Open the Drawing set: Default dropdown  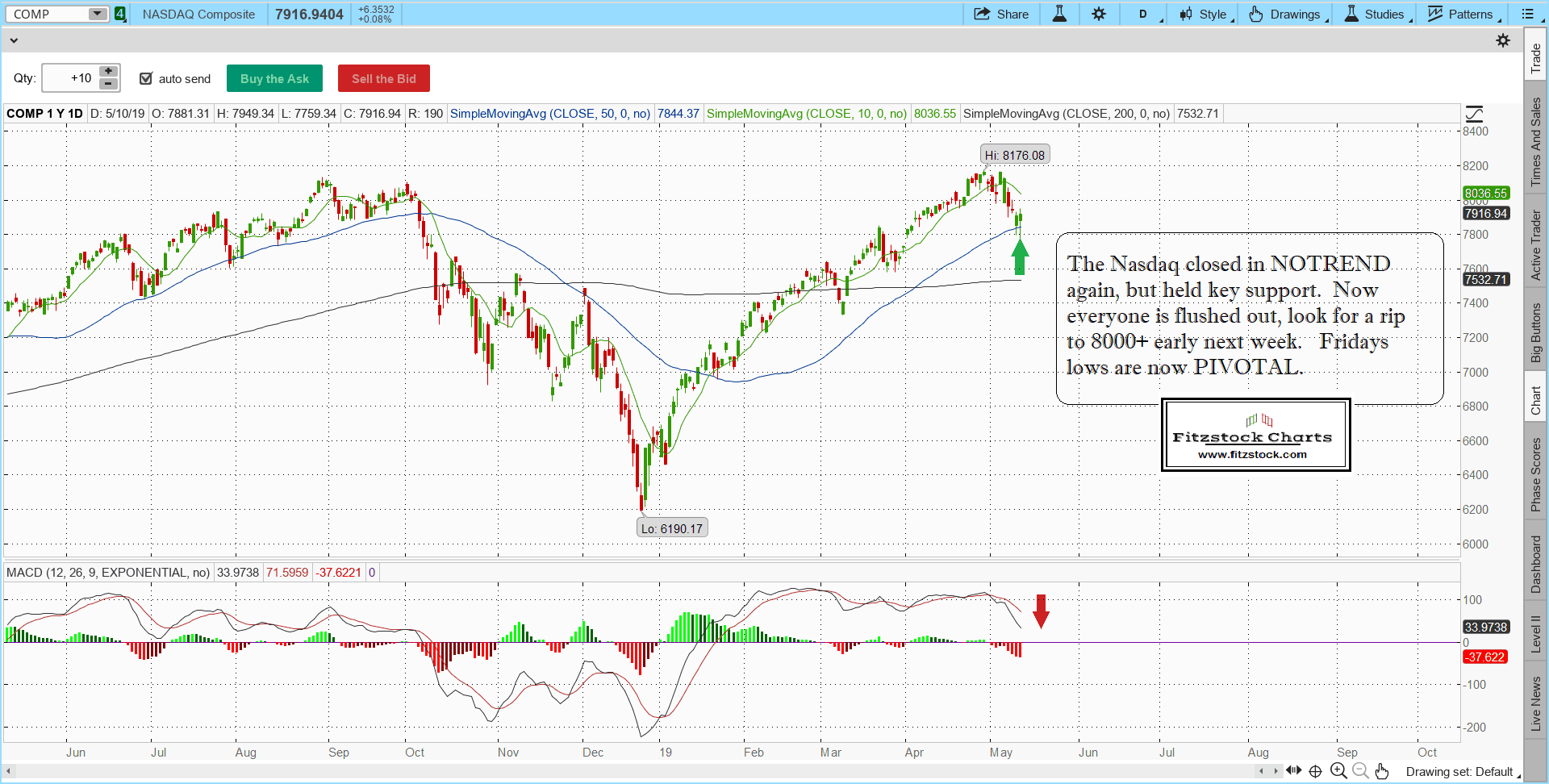pyautogui.click(x=1462, y=772)
